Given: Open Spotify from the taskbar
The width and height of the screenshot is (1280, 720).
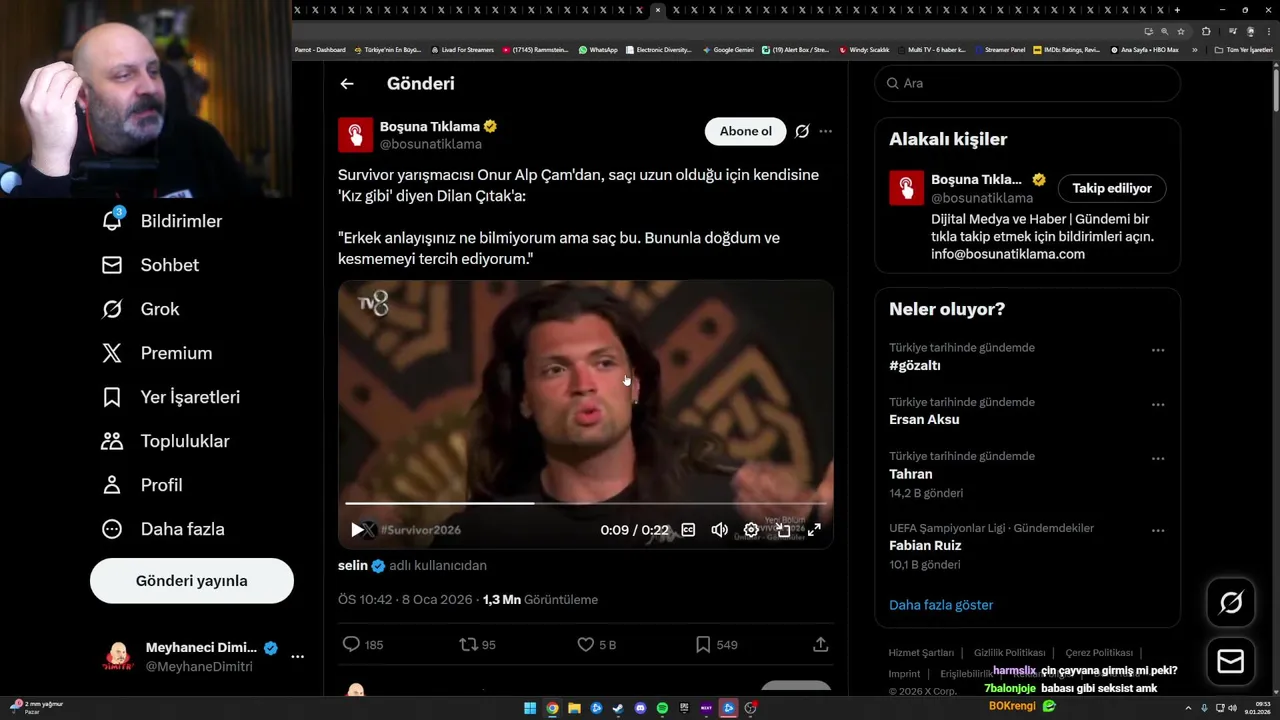Looking at the screenshot, I should (662, 708).
